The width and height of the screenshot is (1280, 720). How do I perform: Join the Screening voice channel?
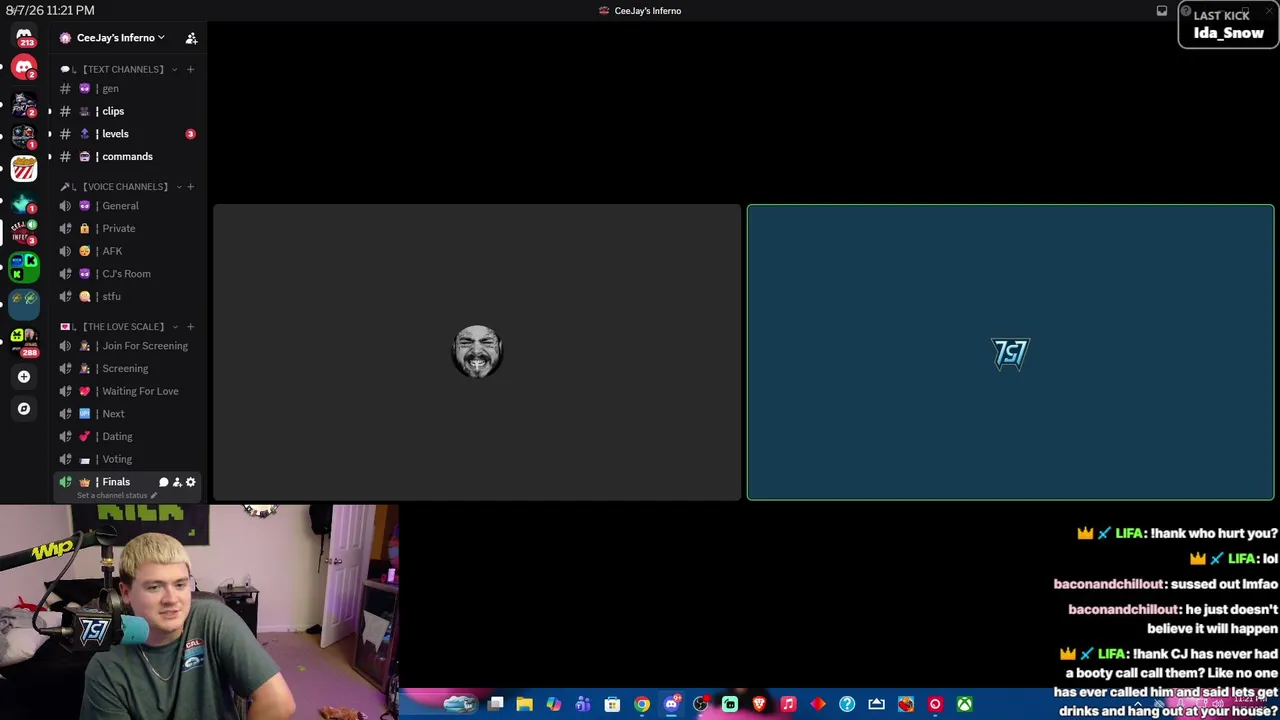(126, 369)
